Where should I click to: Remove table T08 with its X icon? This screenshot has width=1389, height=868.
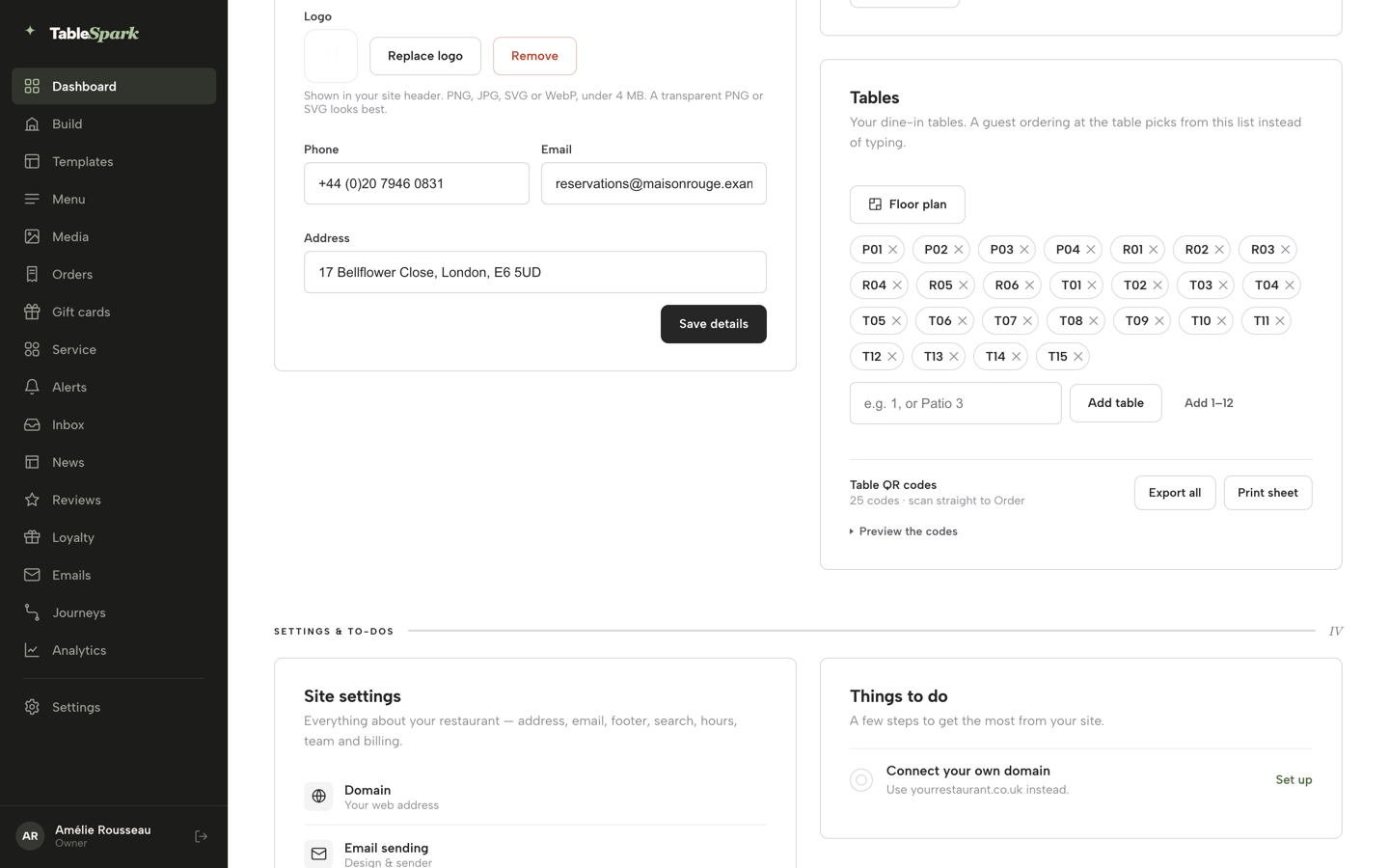[1093, 321]
